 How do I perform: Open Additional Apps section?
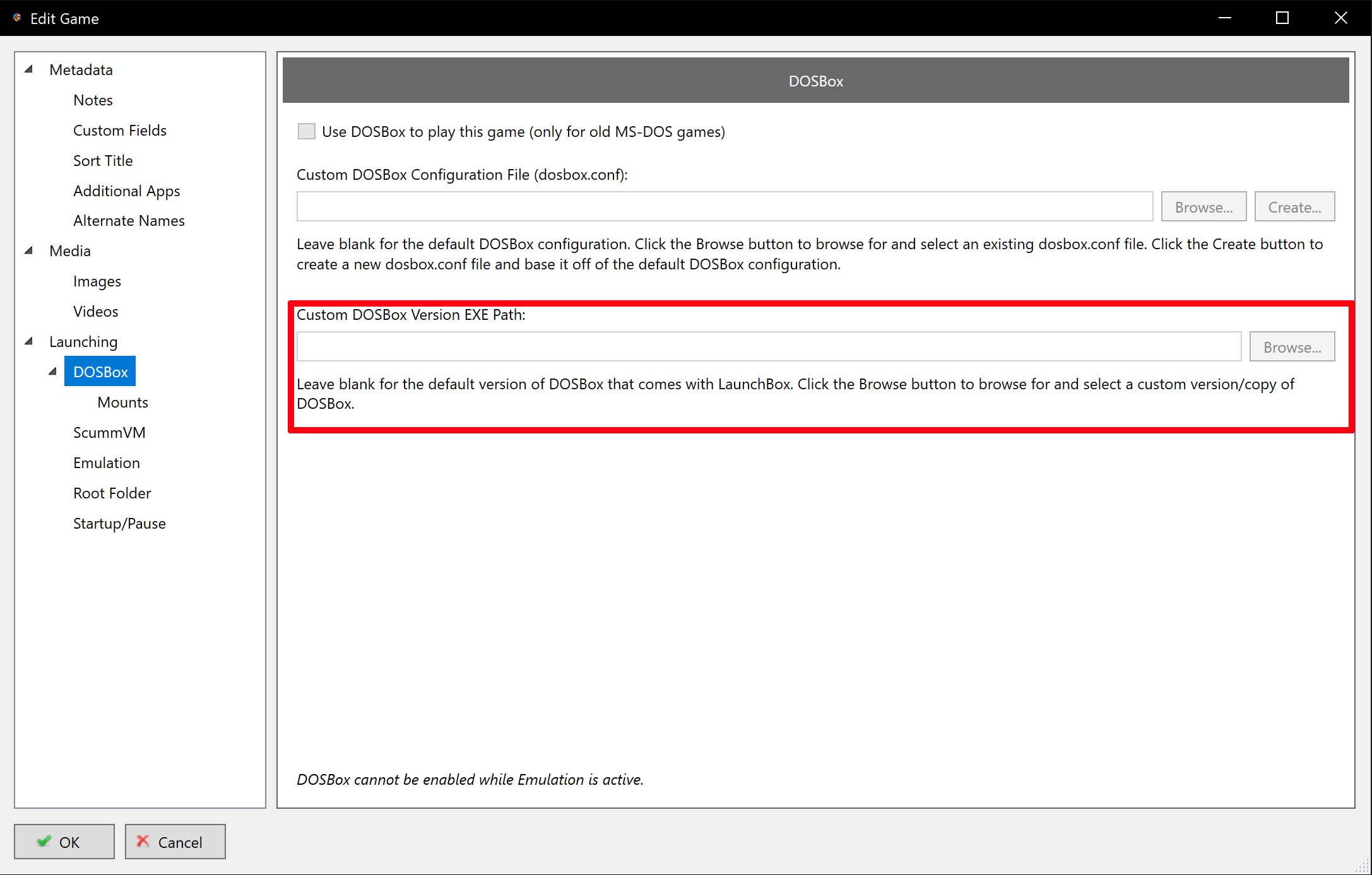pyautogui.click(x=126, y=191)
